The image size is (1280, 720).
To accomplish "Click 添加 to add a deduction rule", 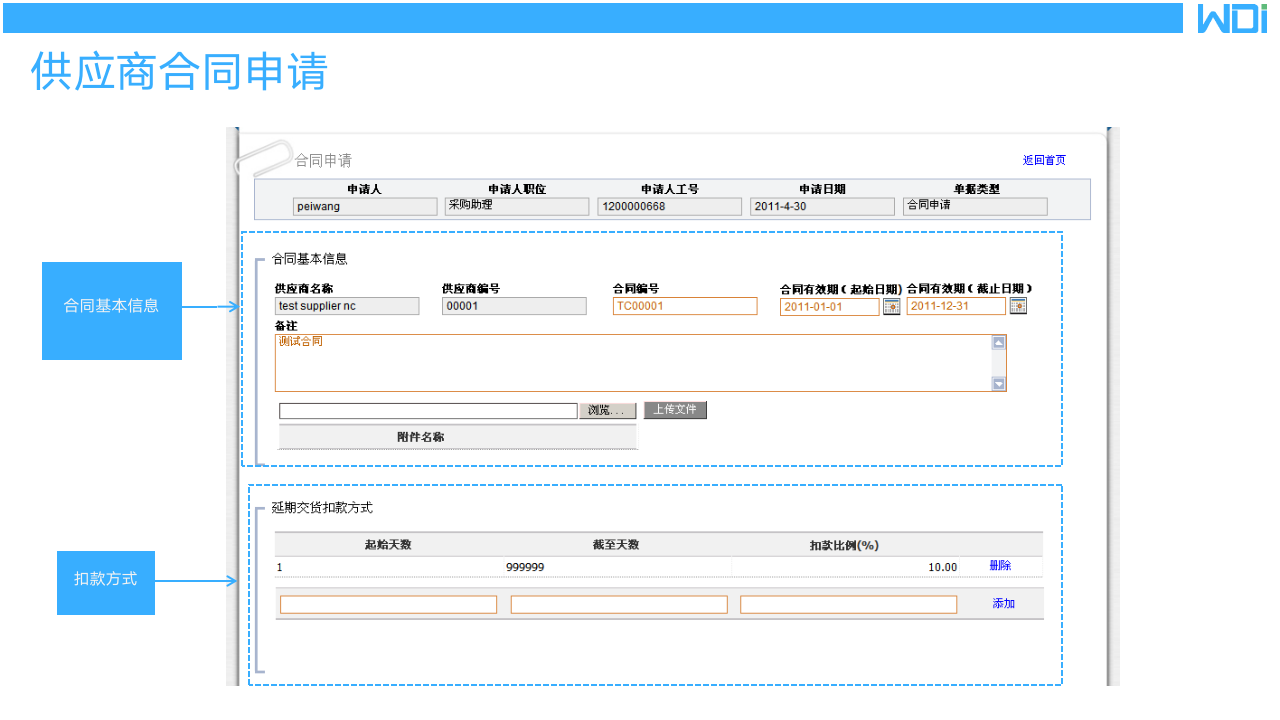I will (1004, 603).
